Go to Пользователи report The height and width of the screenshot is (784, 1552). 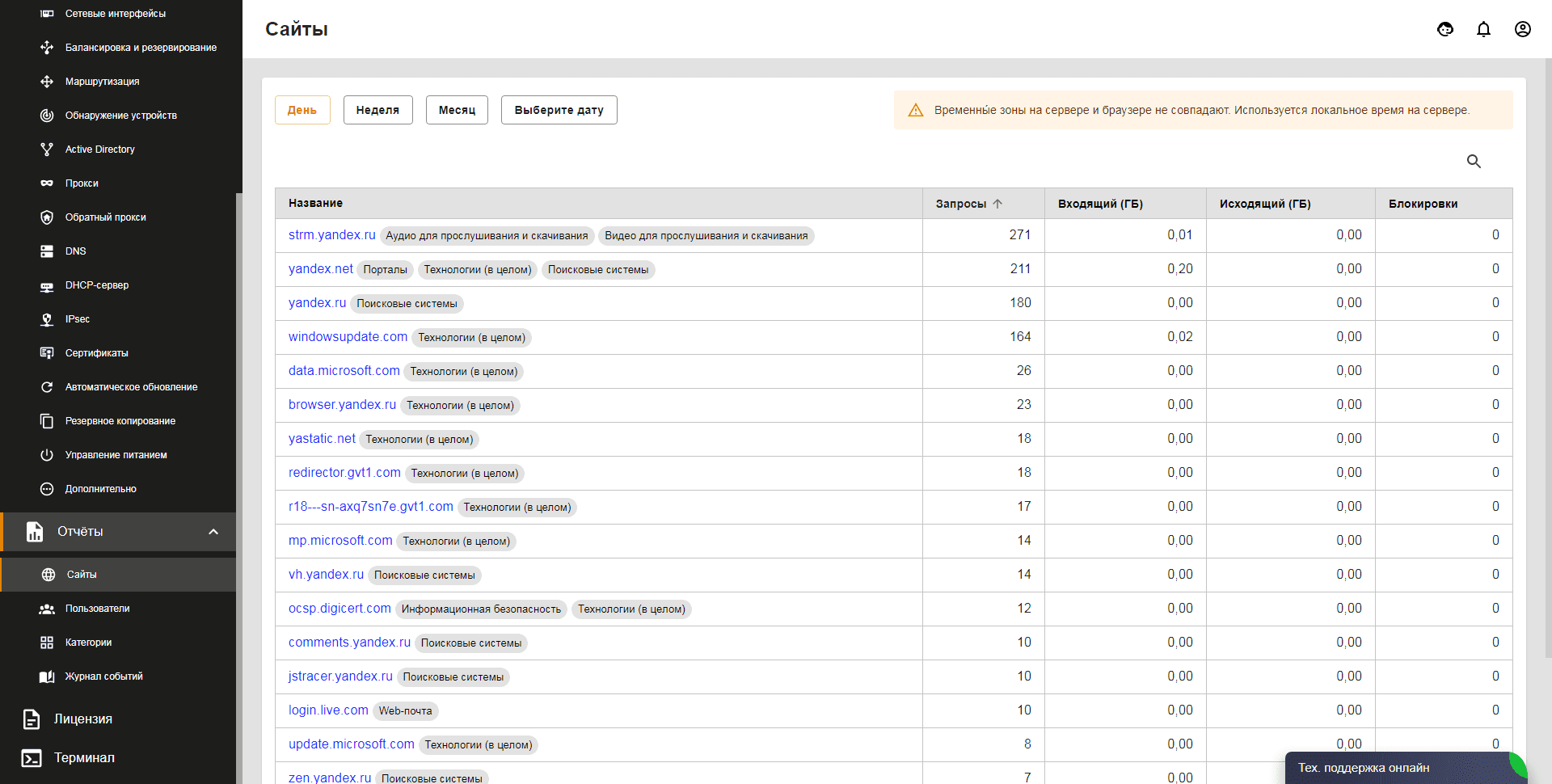(97, 609)
